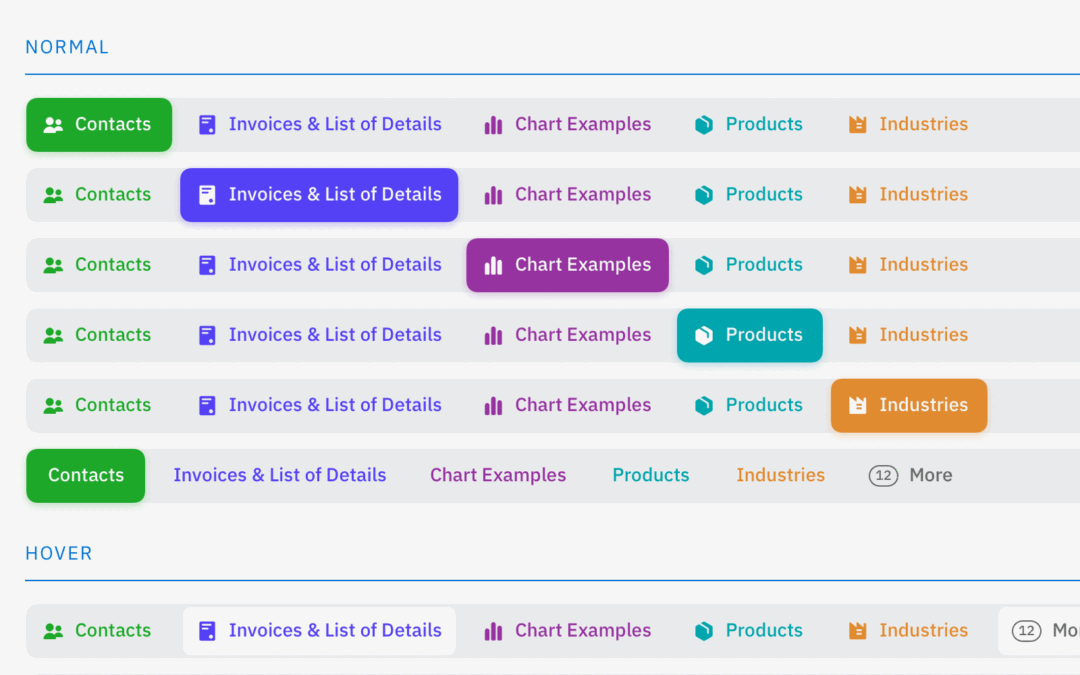This screenshot has width=1080, height=675.
Task: Click the white box icon in teal Products tab
Action: click(704, 336)
